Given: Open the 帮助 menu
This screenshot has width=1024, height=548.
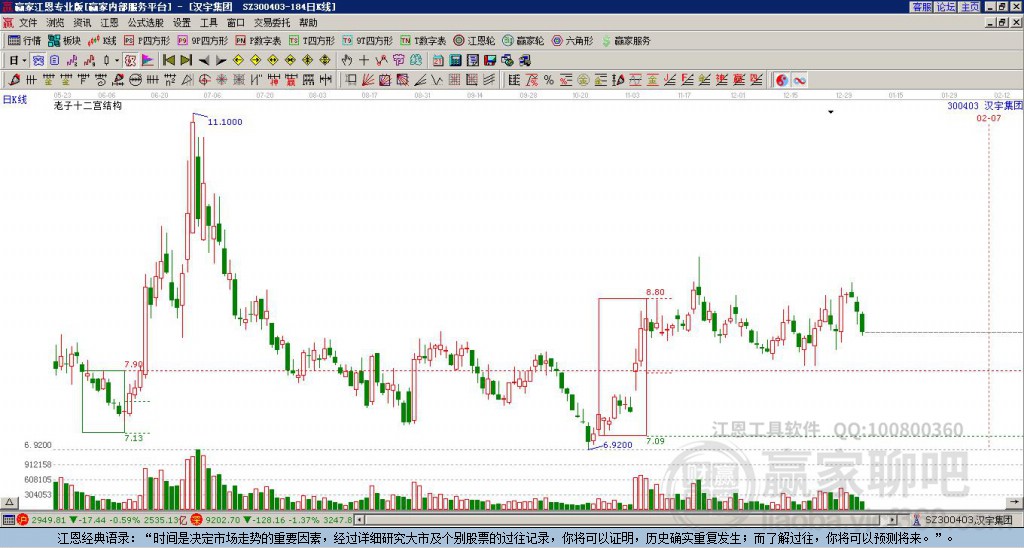Looking at the screenshot, I should point(308,23).
